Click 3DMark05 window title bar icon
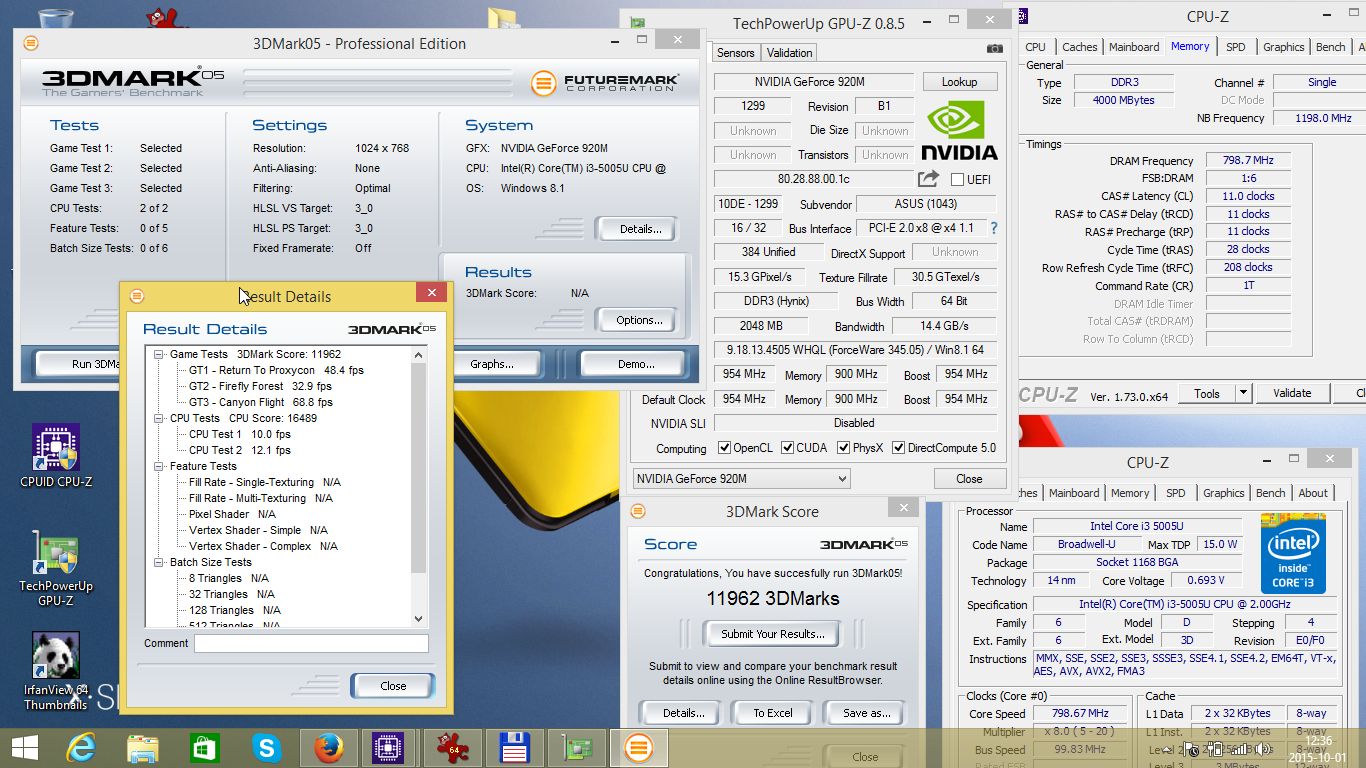This screenshot has width=1366, height=768. click(x=31, y=43)
